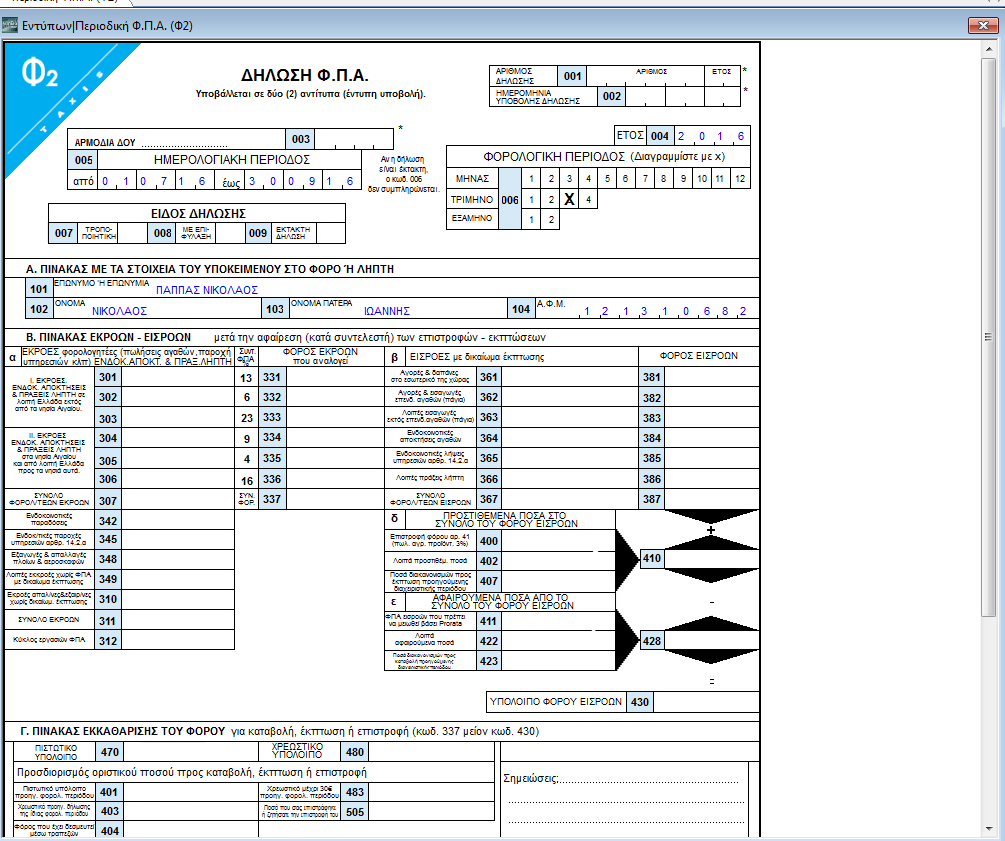Tick the 007 ΤΡΟΠΟΠΟΙΗΤΙΚΗ box
Image resolution: width=1005 pixels, height=841 pixels.
coord(133,233)
